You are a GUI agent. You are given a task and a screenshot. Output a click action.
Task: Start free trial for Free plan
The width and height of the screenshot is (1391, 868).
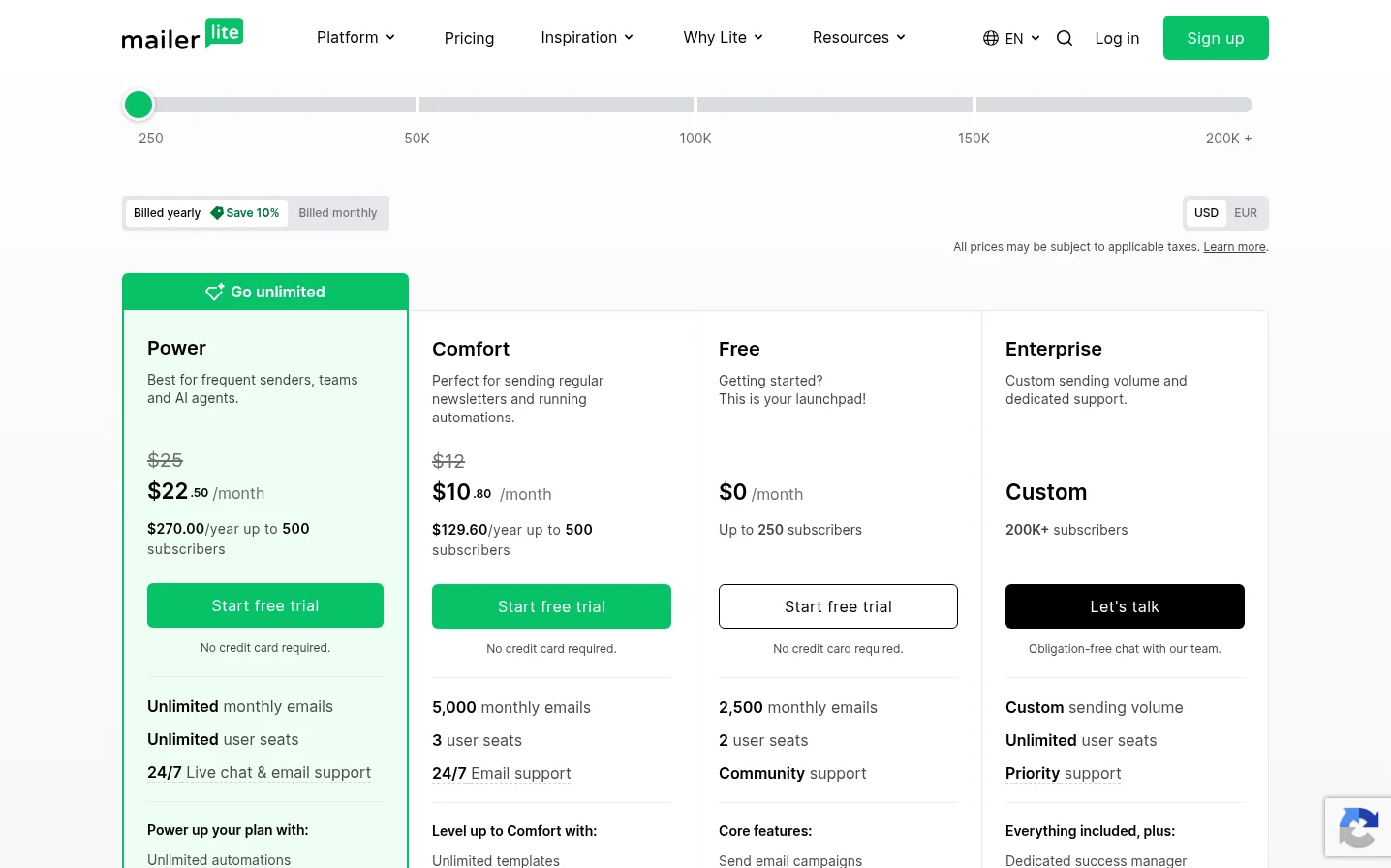point(838,606)
